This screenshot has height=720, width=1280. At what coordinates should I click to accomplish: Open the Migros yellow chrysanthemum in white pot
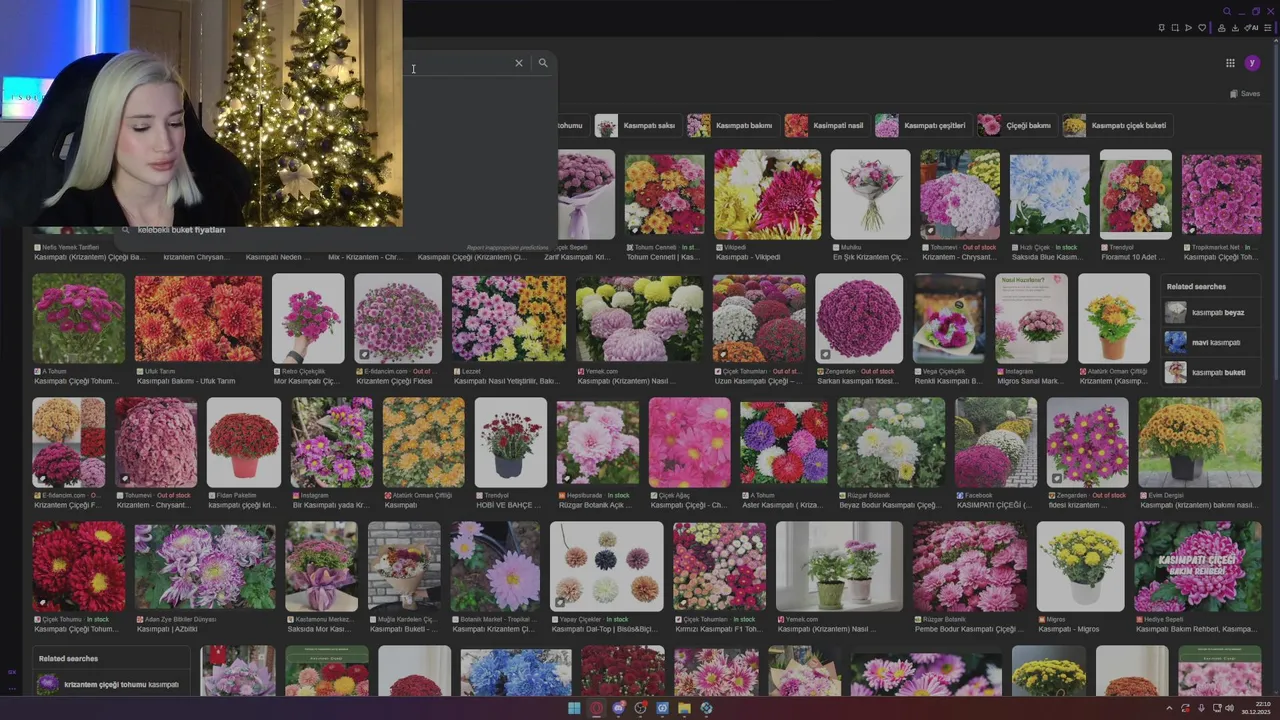click(1080, 566)
